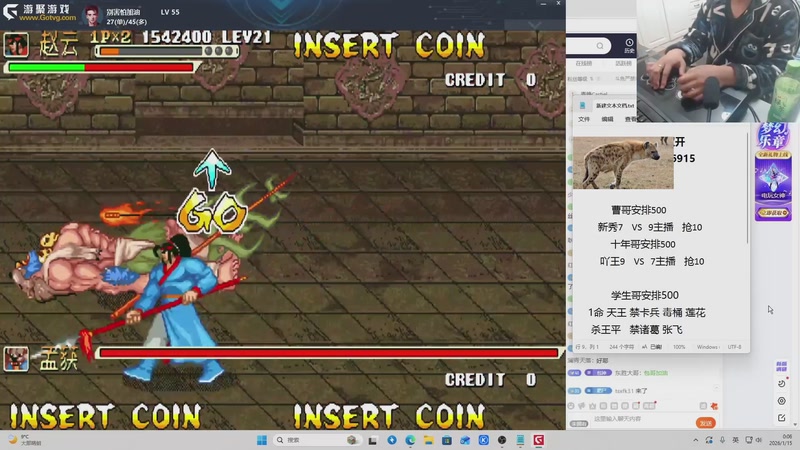Click the moon icon in the right sidebar

[x=781, y=384]
